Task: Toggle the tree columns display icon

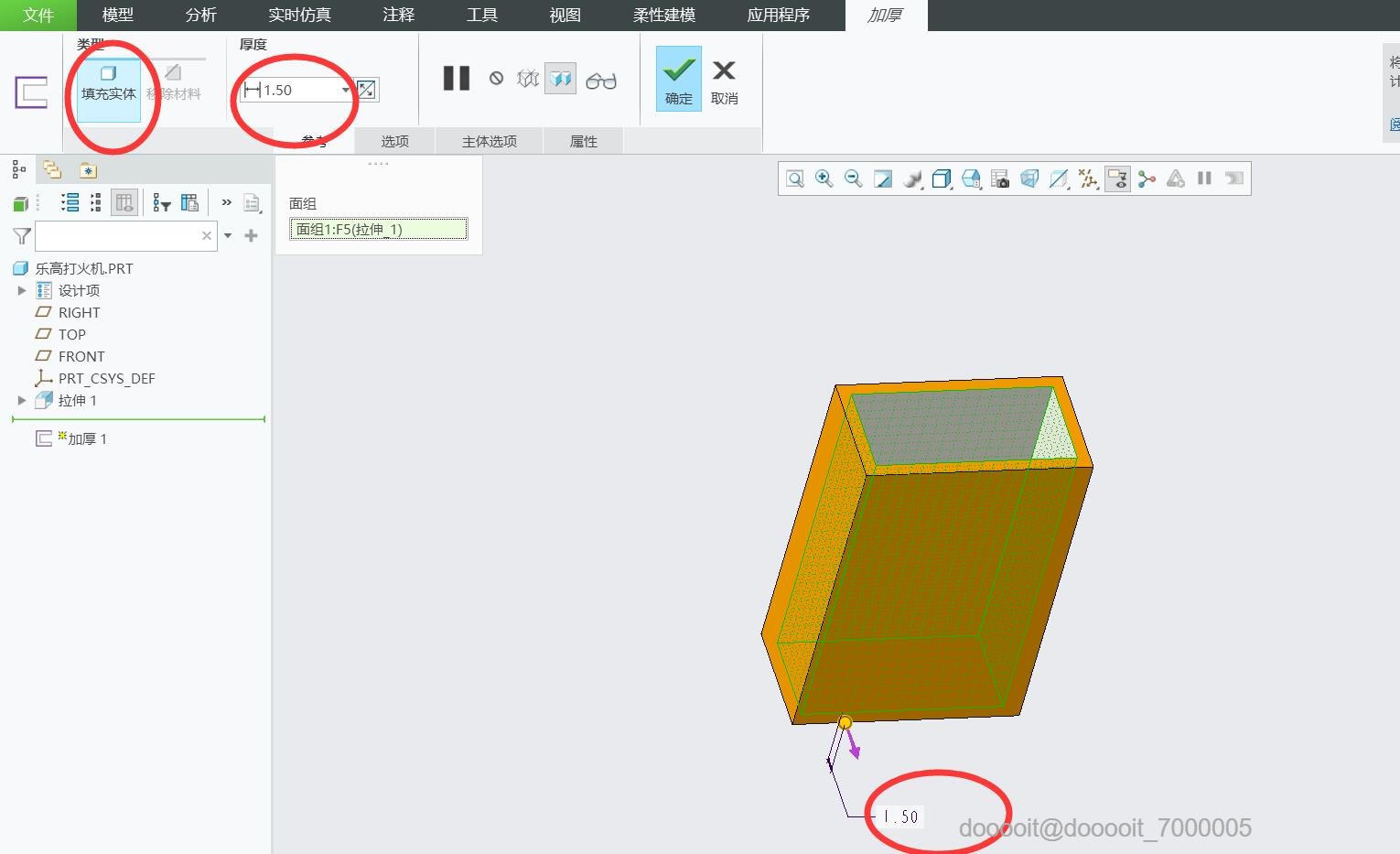Action: 124,203
